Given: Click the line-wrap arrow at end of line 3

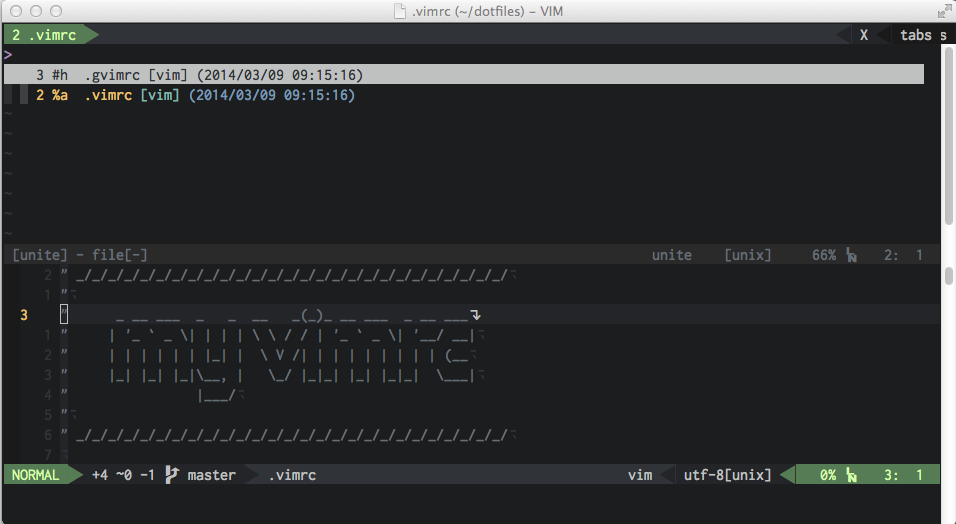Looking at the screenshot, I should (x=476, y=315).
